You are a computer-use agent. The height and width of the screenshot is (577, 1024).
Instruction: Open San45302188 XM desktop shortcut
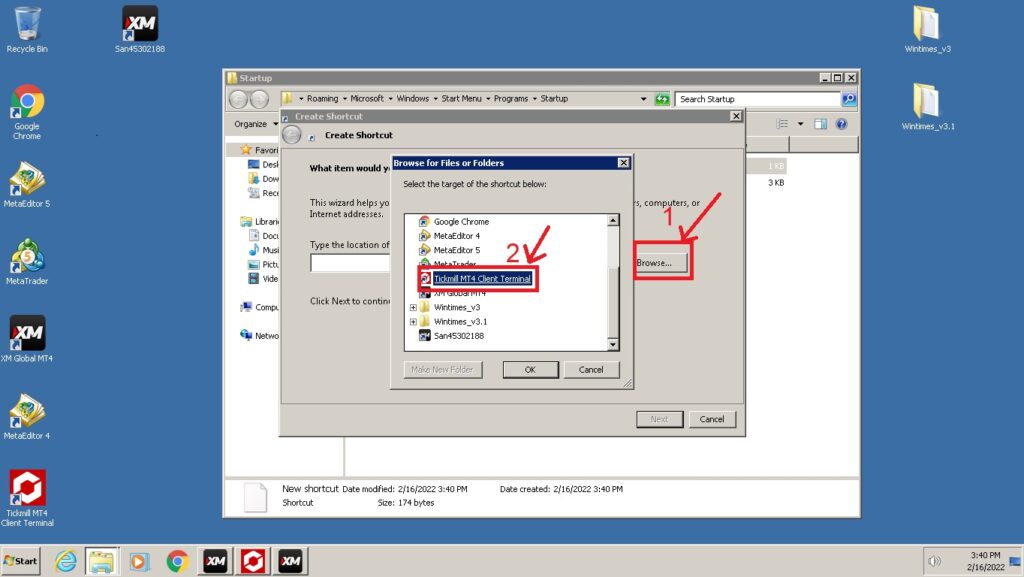(x=140, y=29)
